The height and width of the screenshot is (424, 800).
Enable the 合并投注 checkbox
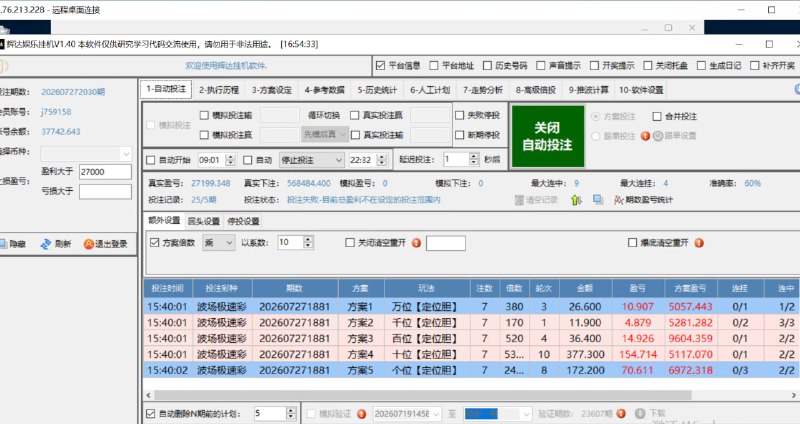657,116
